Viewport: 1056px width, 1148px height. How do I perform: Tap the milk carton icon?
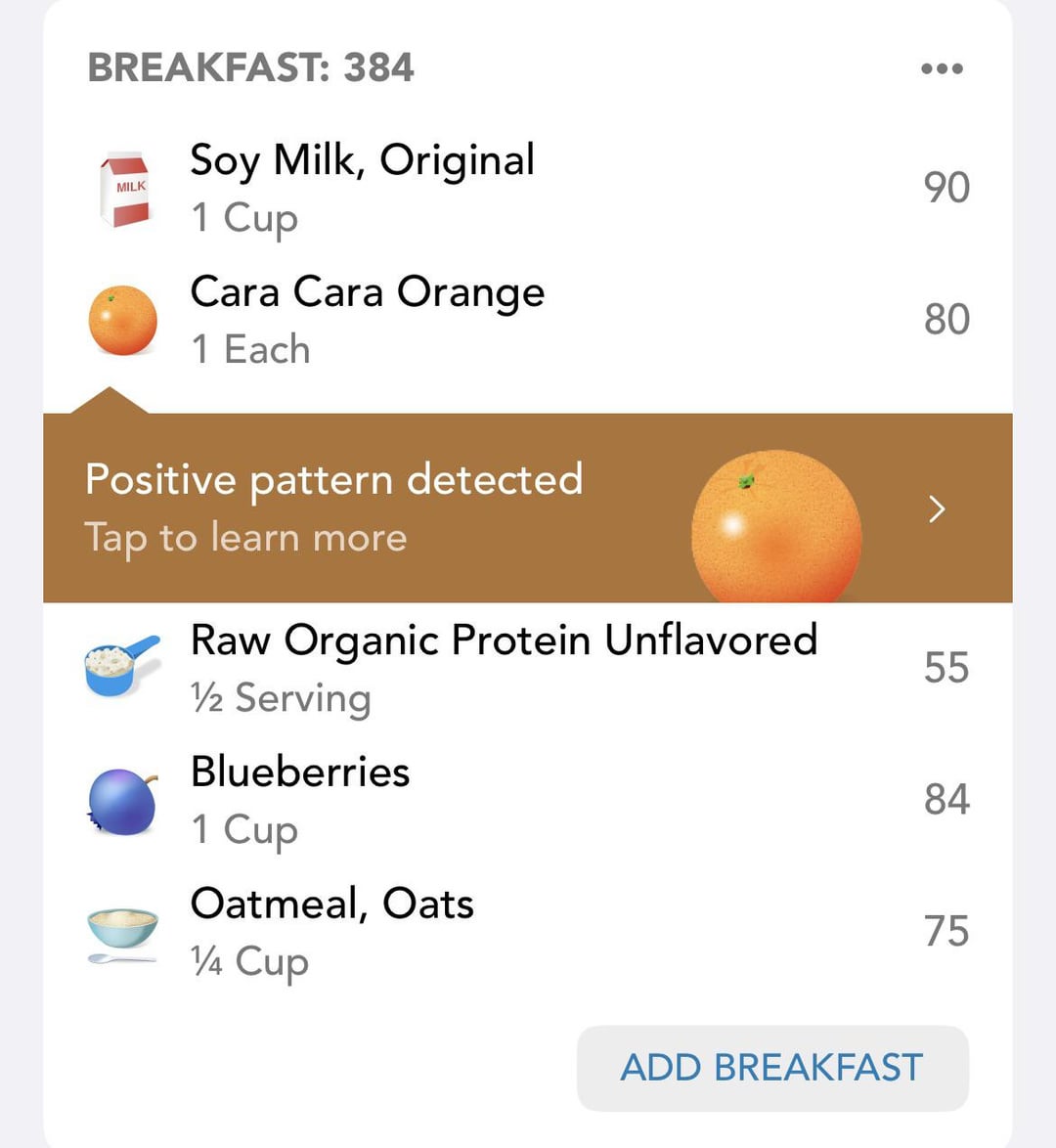click(x=124, y=190)
